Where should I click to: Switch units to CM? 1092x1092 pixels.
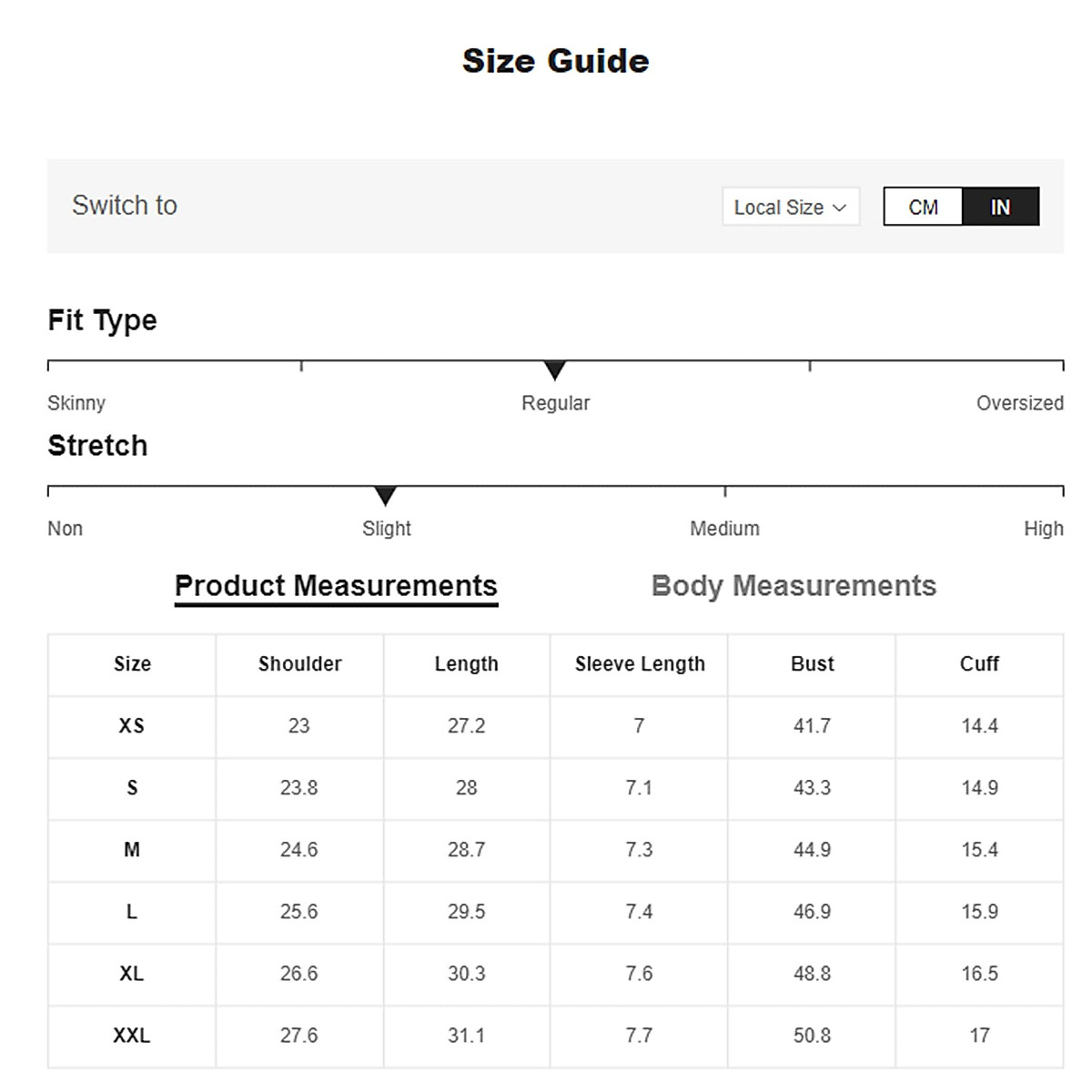[x=923, y=207]
